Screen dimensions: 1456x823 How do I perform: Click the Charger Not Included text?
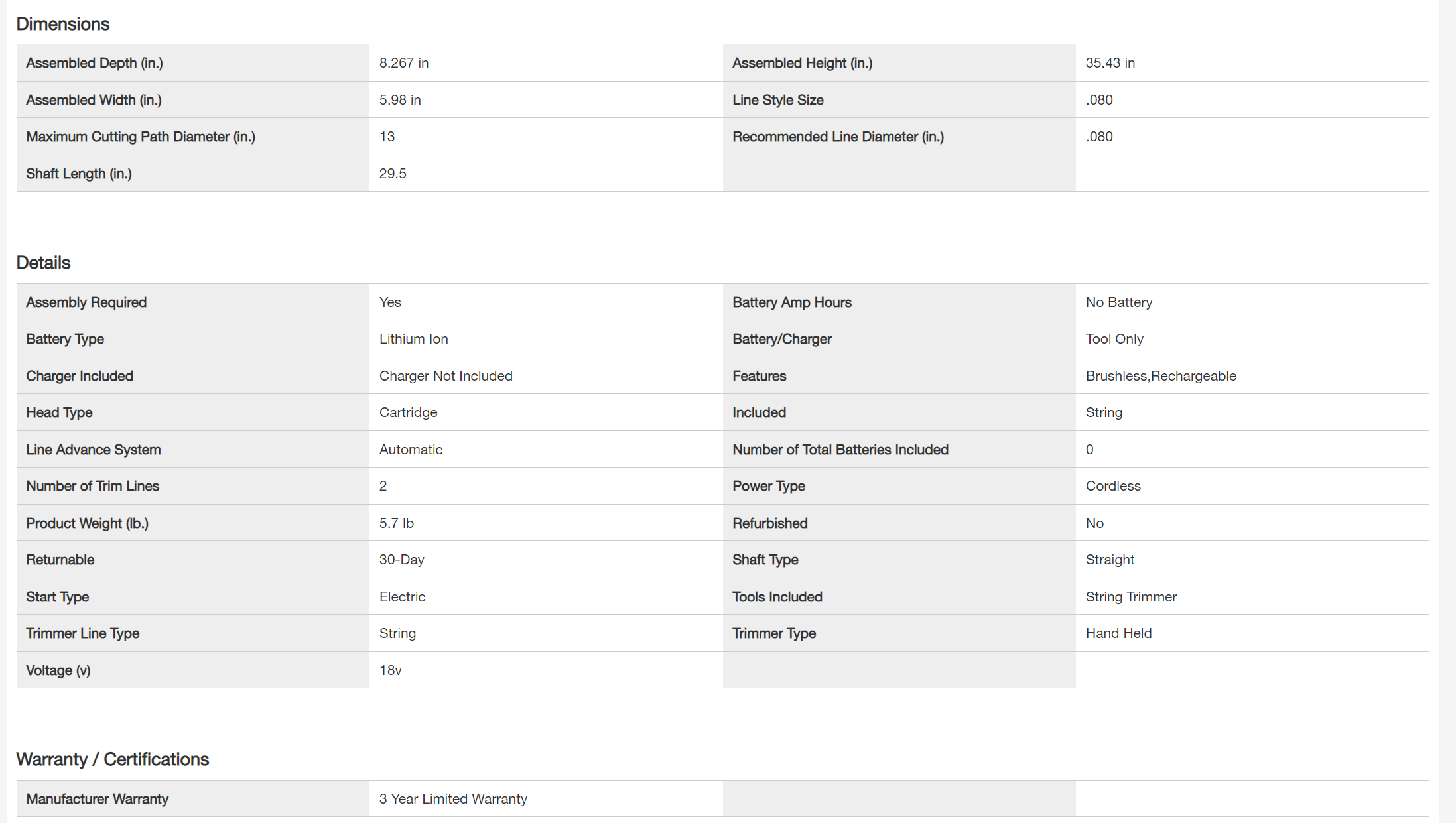click(x=446, y=376)
